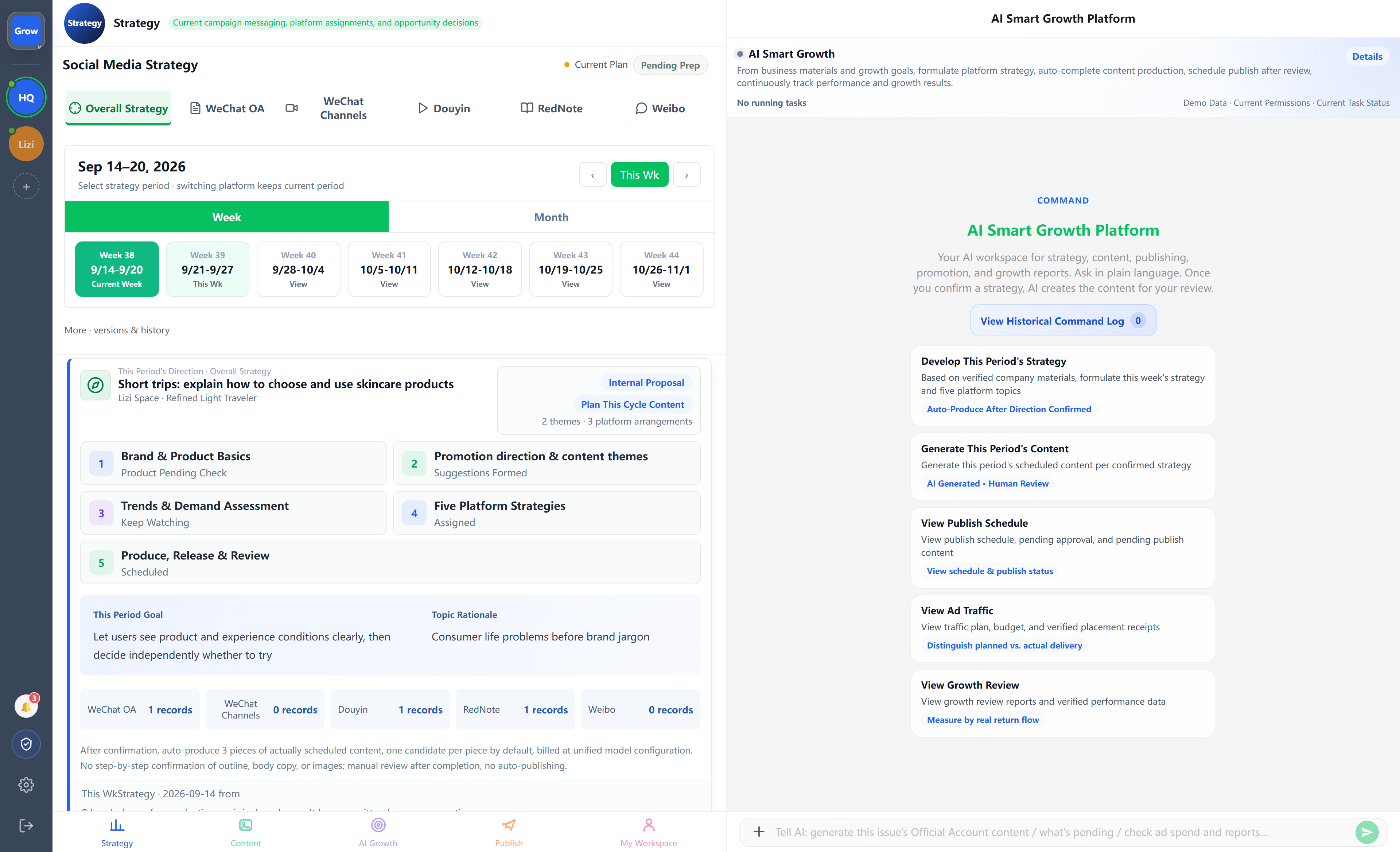Open RedNote 1 records

[516, 709]
